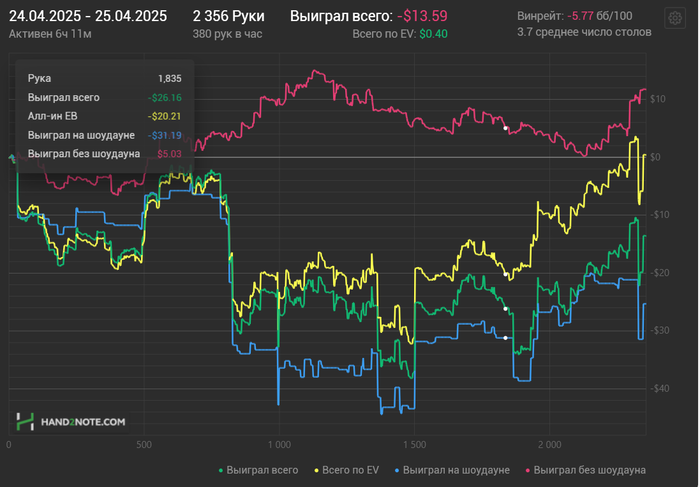Viewport: 700px width, 487px height.
Task: Click the Hand2Note logo watermark
Action: point(70,422)
